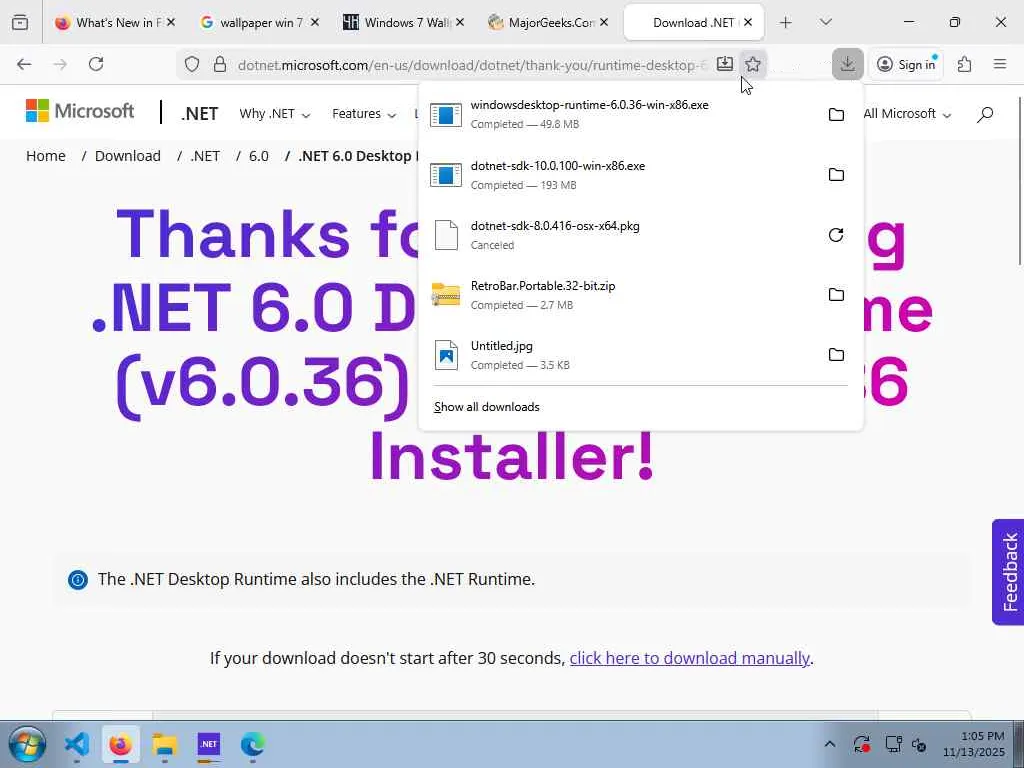Expand the Why .NET menu
This screenshot has height=768, width=1024.
(x=274, y=114)
